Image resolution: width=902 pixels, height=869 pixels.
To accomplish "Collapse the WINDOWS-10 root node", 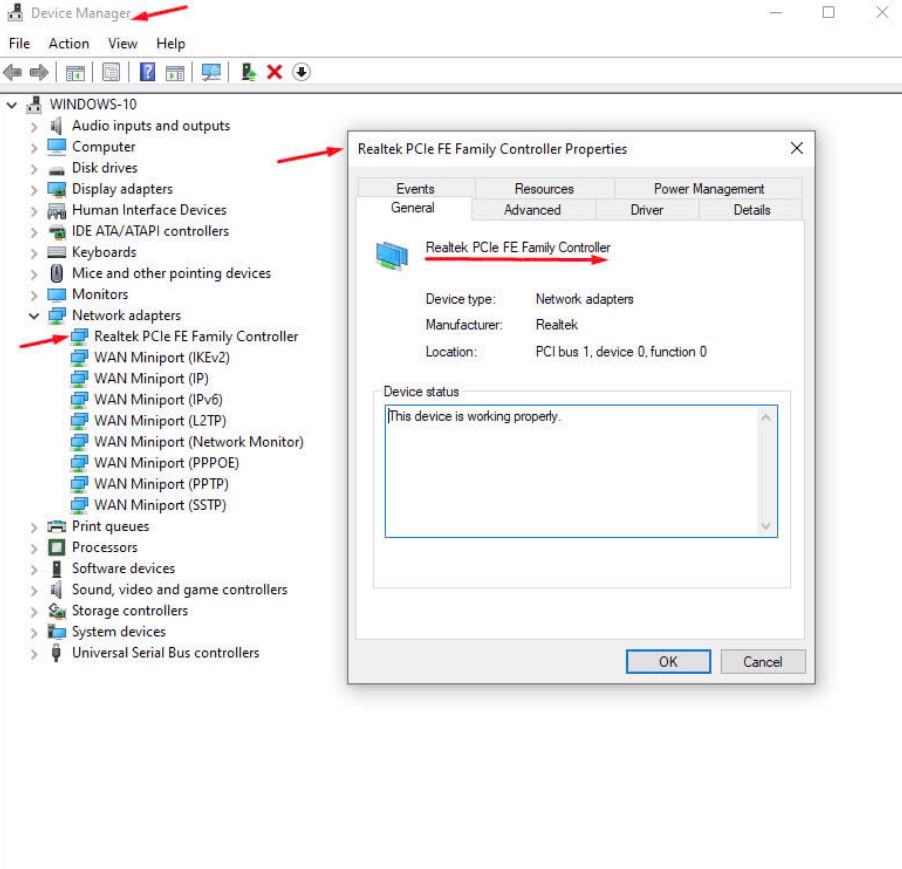I will 12,105.
